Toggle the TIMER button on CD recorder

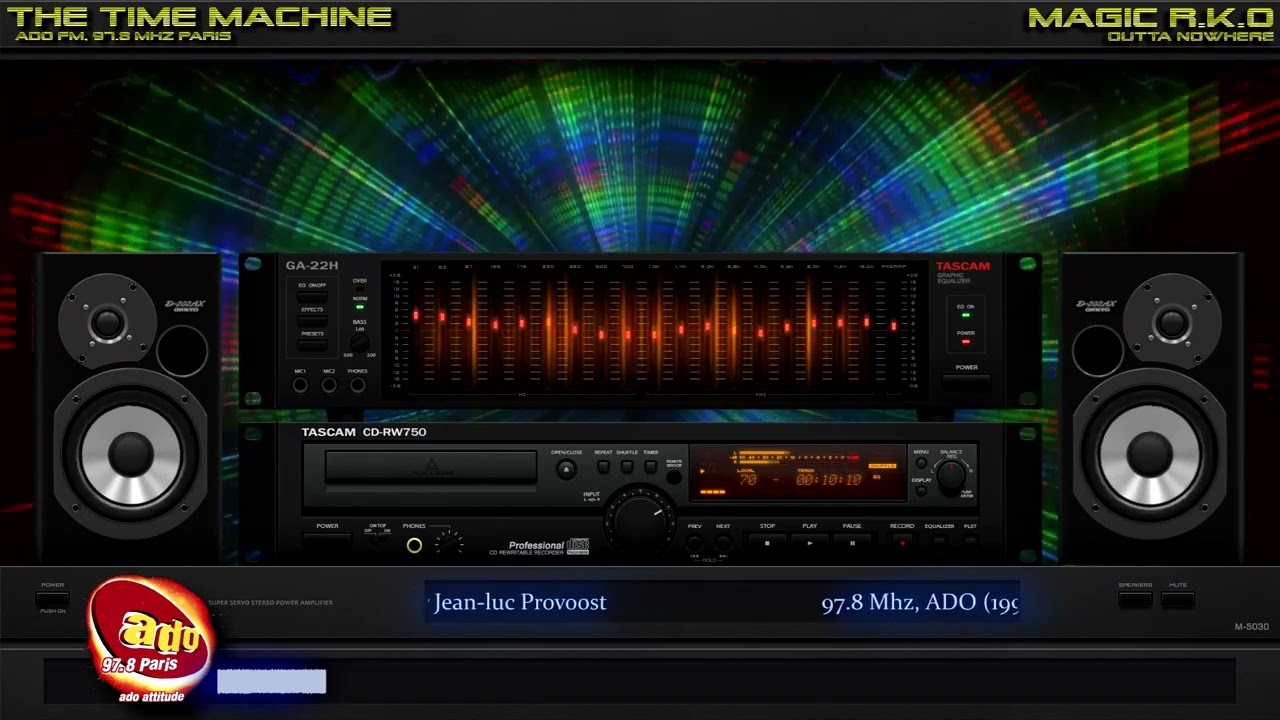(x=650, y=467)
